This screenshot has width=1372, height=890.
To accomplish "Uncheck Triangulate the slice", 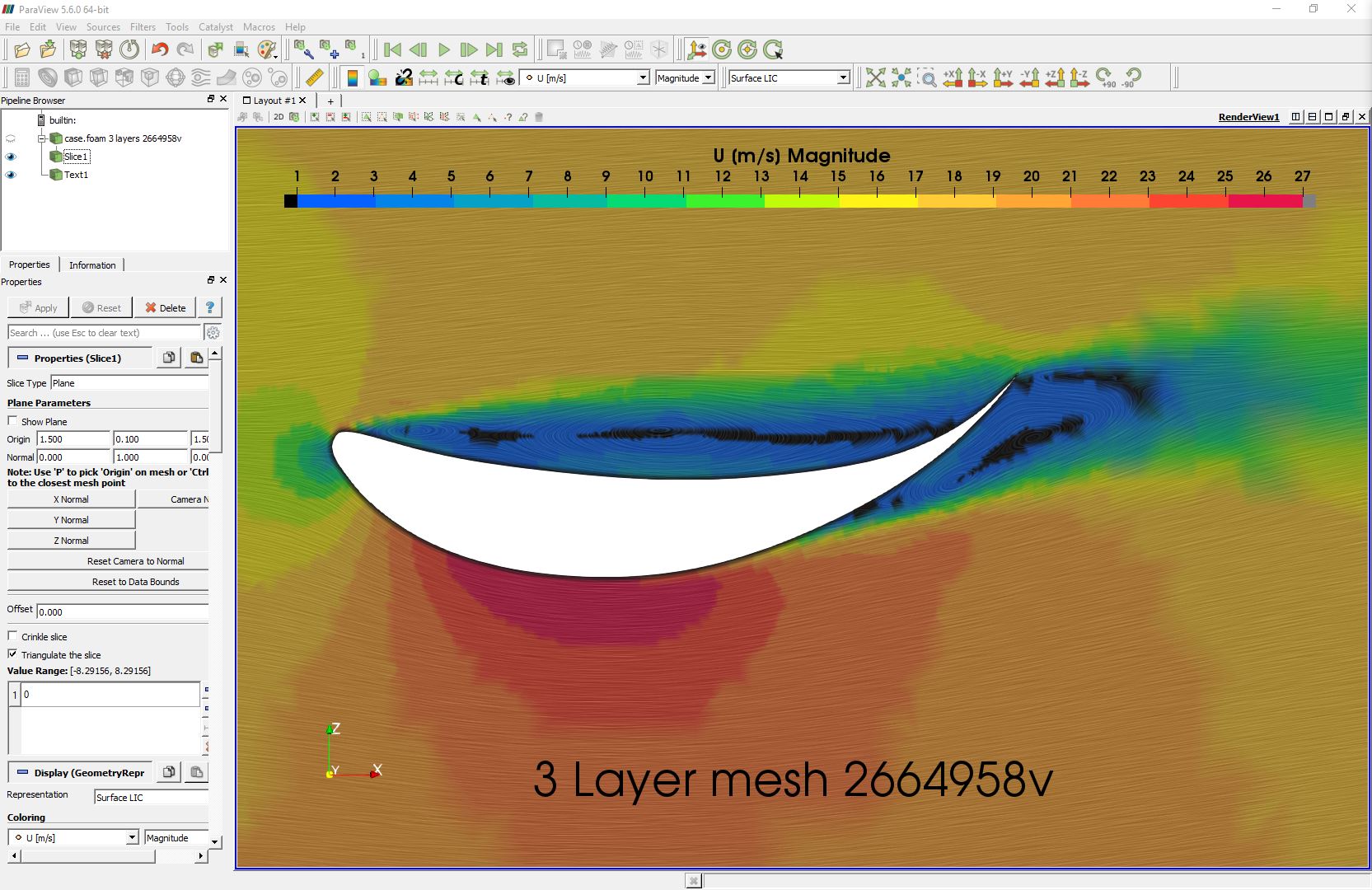I will [x=12, y=654].
